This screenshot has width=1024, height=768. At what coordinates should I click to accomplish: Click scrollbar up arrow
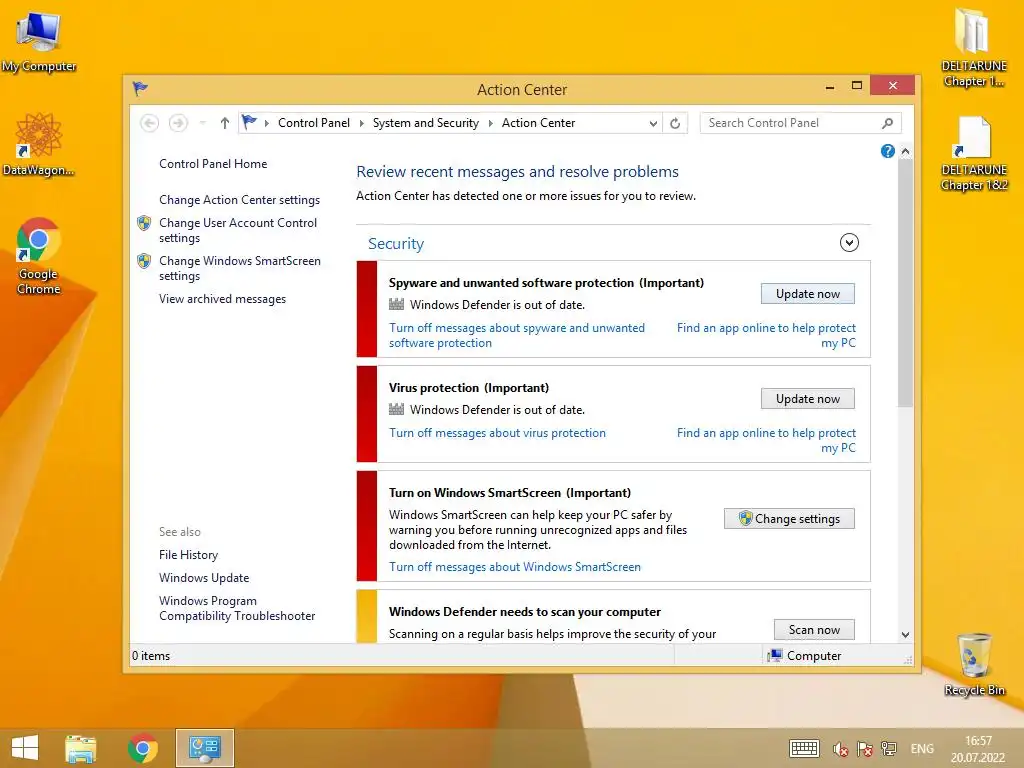(x=905, y=152)
